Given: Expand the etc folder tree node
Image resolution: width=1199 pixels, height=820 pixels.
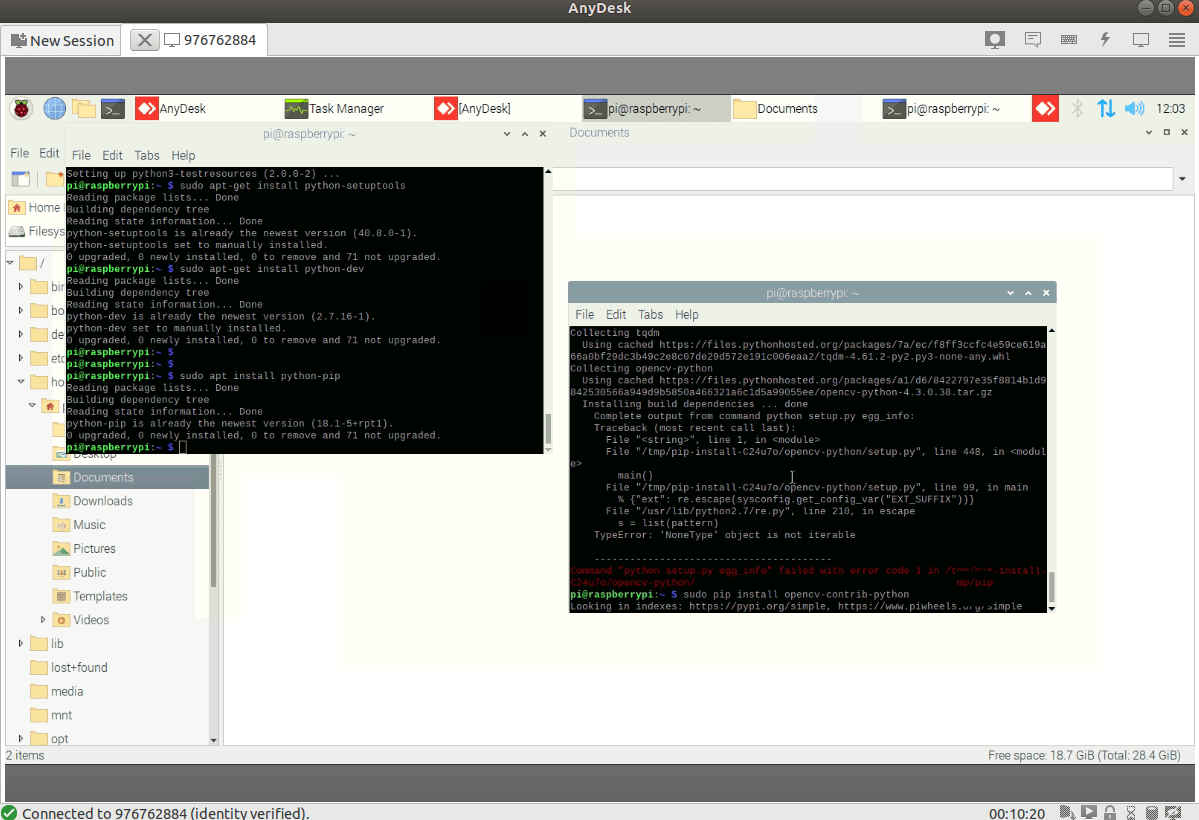Looking at the screenshot, I should [x=21, y=357].
